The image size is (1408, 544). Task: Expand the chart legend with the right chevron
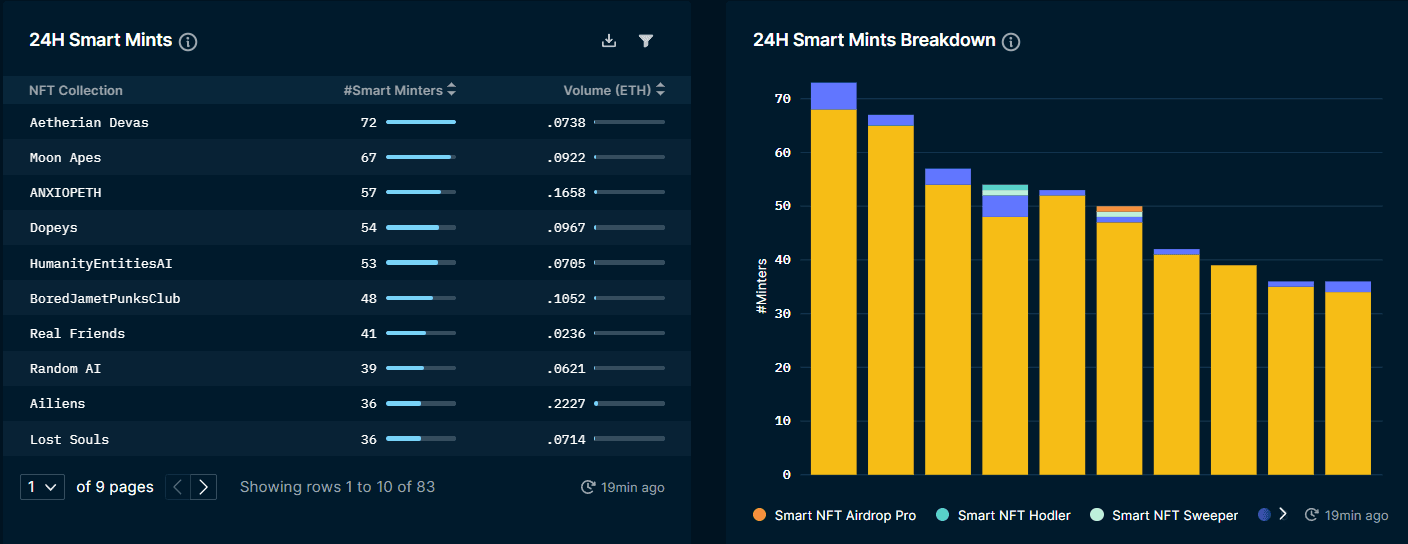click(1283, 514)
